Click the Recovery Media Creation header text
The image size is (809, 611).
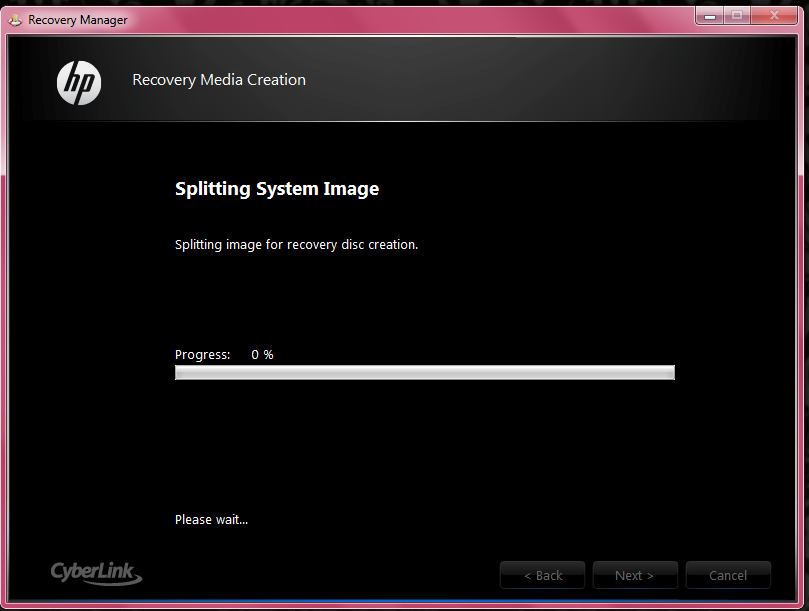(219, 80)
